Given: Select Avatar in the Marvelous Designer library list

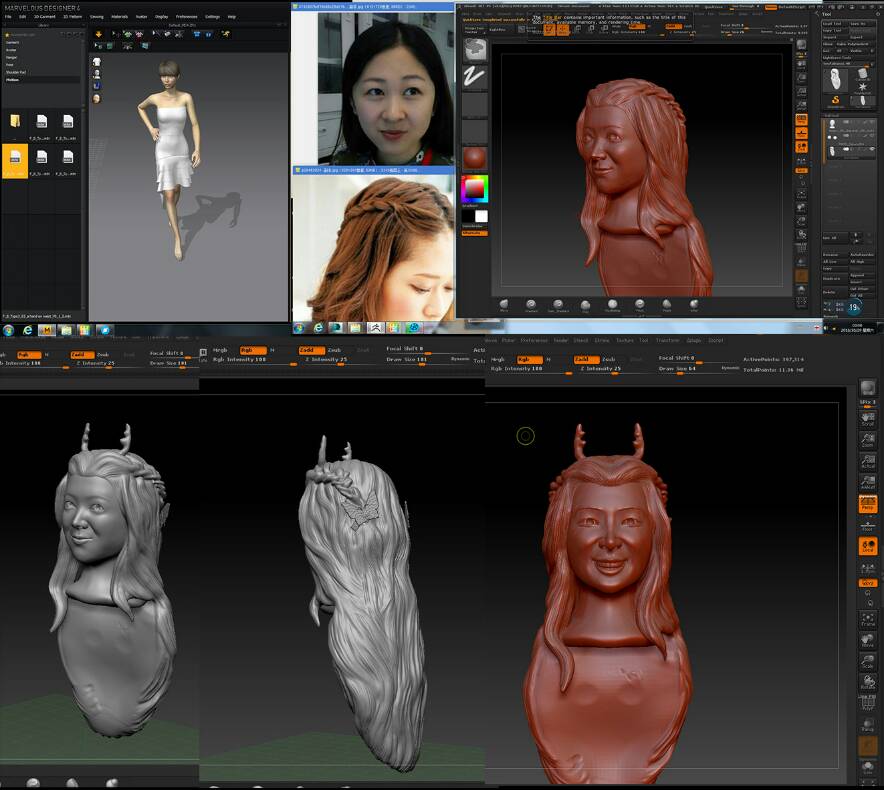Looking at the screenshot, I should click(12, 51).
